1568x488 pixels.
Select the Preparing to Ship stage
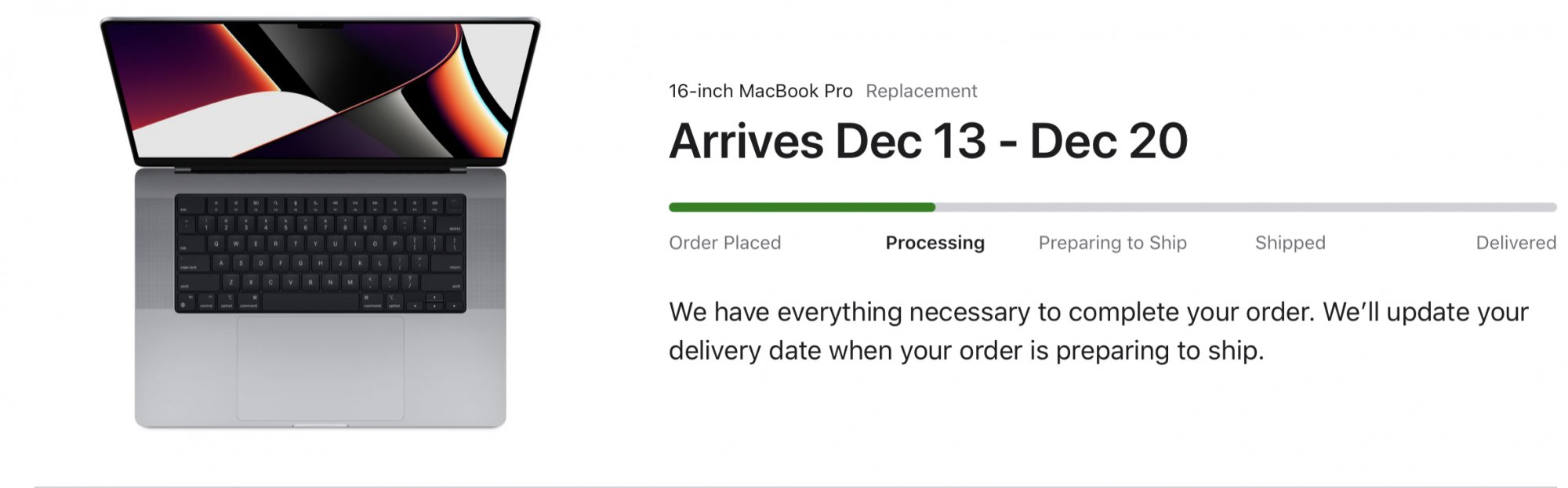point(1112,243)
